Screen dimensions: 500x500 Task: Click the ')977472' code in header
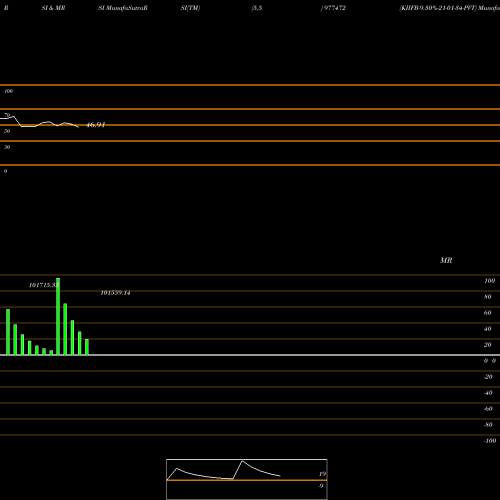pyautogui.click(x=333, y=8)
